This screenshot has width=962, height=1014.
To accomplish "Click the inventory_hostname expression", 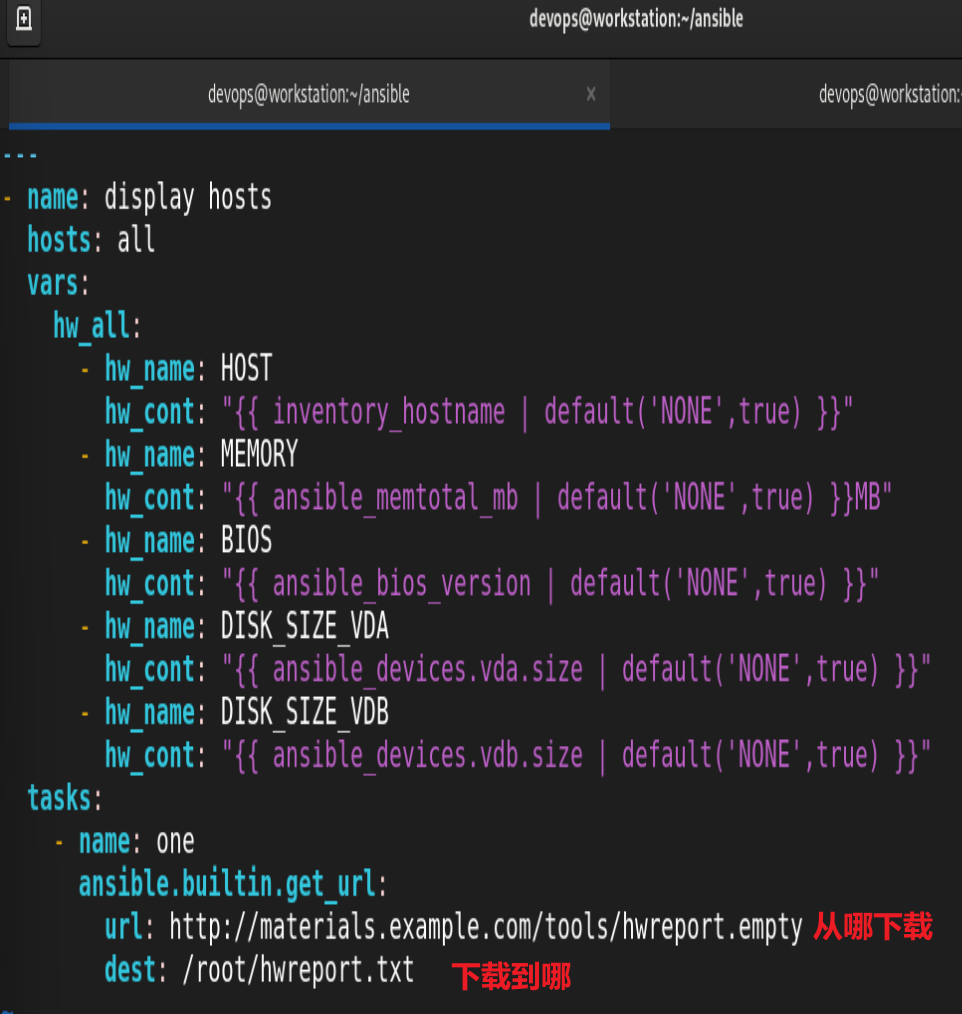I will click(537, 412).
